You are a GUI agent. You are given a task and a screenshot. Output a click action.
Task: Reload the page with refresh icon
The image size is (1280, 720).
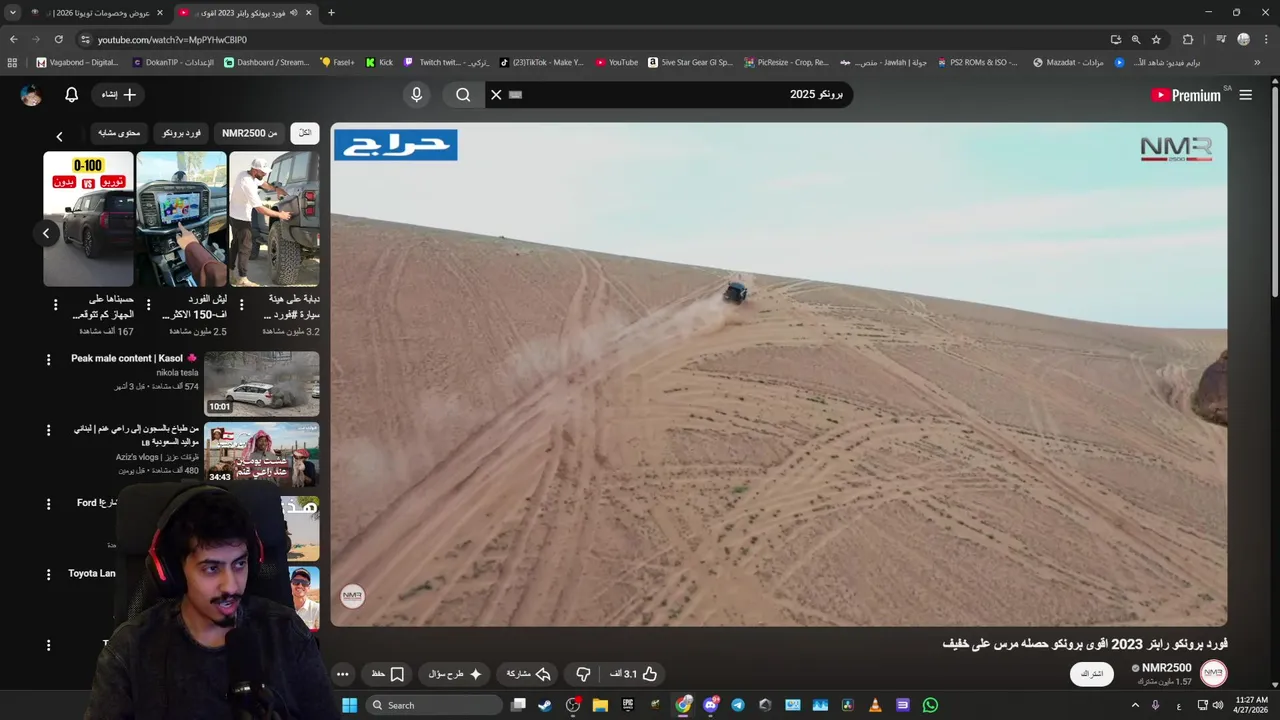(58, 39)
